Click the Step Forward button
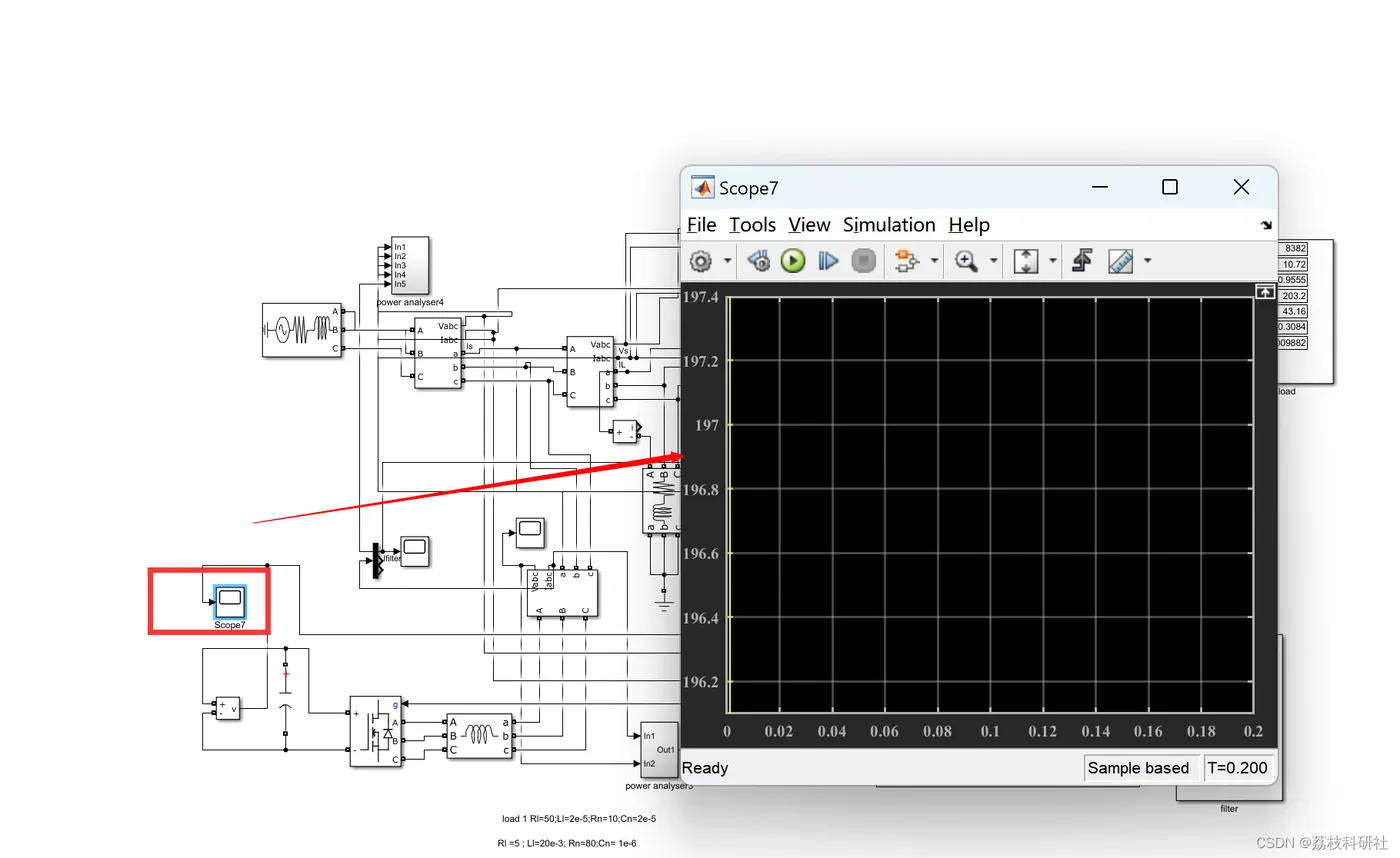 tap(828, 261)
